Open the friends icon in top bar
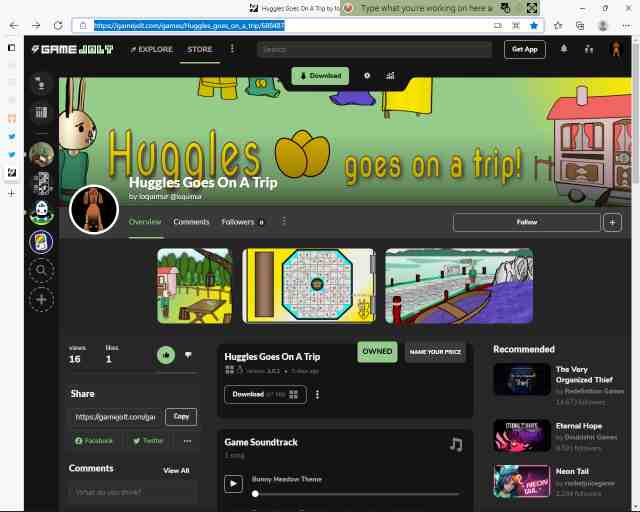 589,49
